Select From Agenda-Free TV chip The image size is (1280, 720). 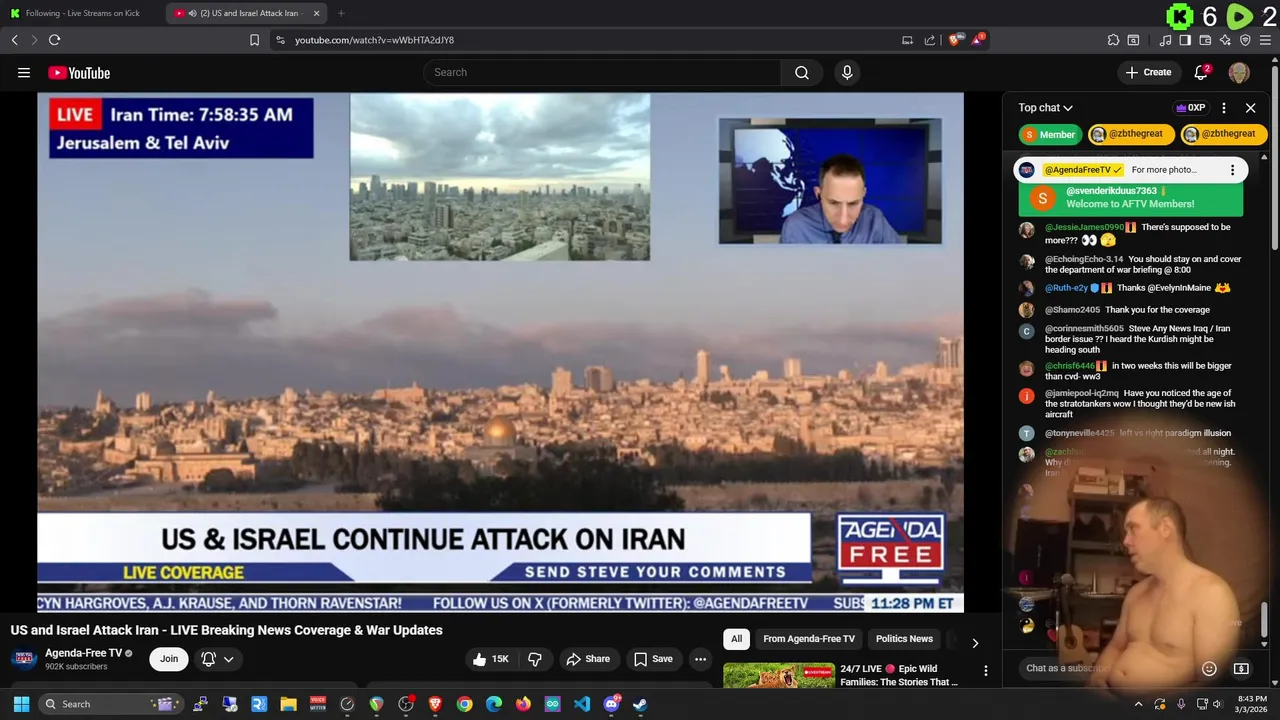(x=809, y=639)
